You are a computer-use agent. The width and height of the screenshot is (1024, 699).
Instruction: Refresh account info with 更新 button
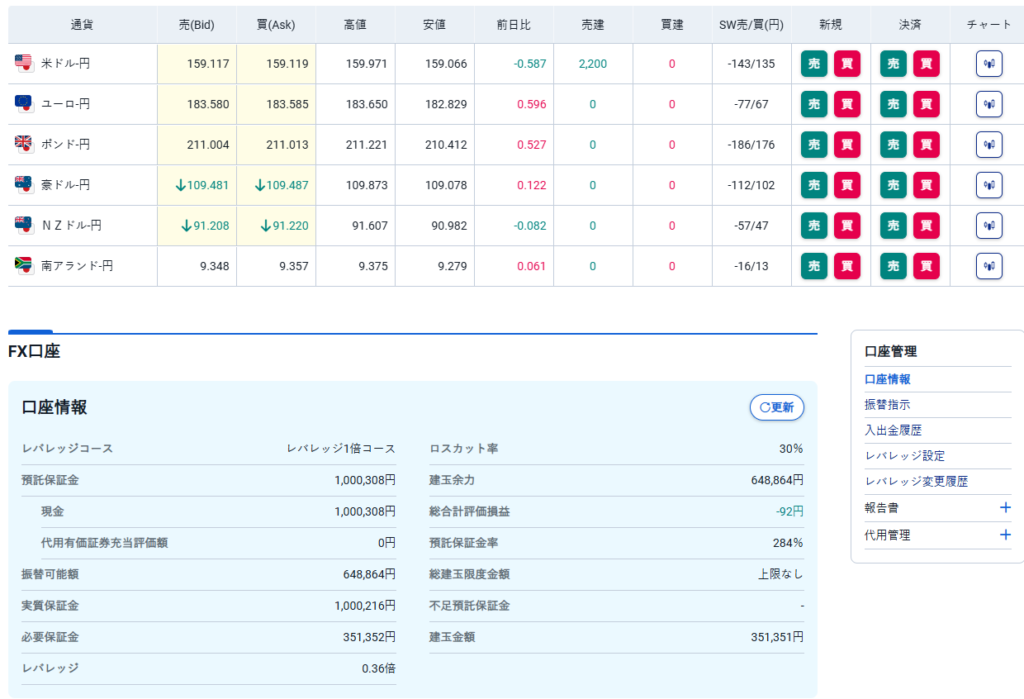tap(777, 407)
